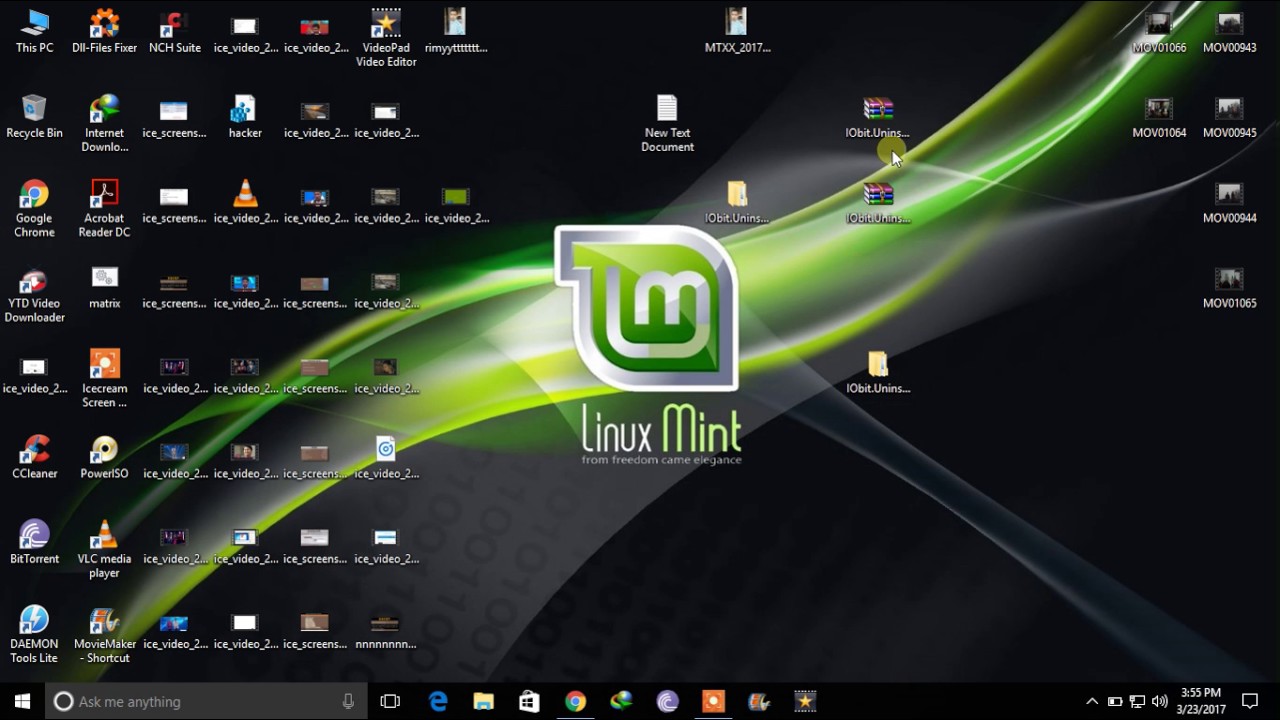1280x720 pixels.
Task: Select DAEMON Tools Lite desktop icon
Action: pyautogui.click(x=34, y=633)
